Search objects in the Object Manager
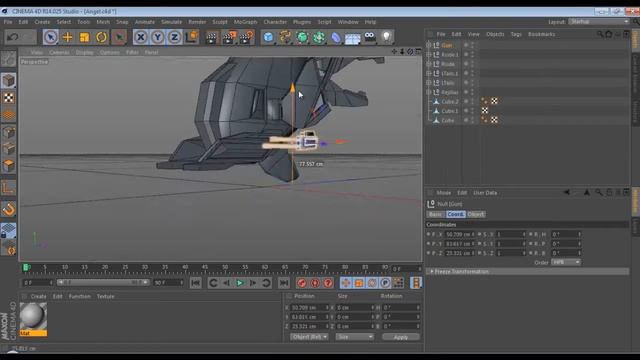640x360 pixels. coord(600,34)
